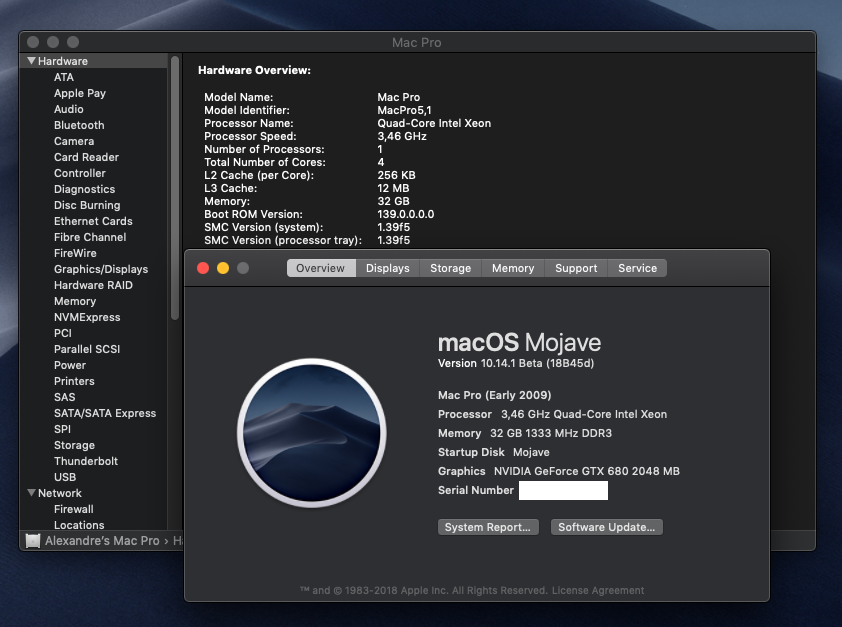
Task: Select Hardware RAID in the sidebar
Action: click(x=93, y=285)
